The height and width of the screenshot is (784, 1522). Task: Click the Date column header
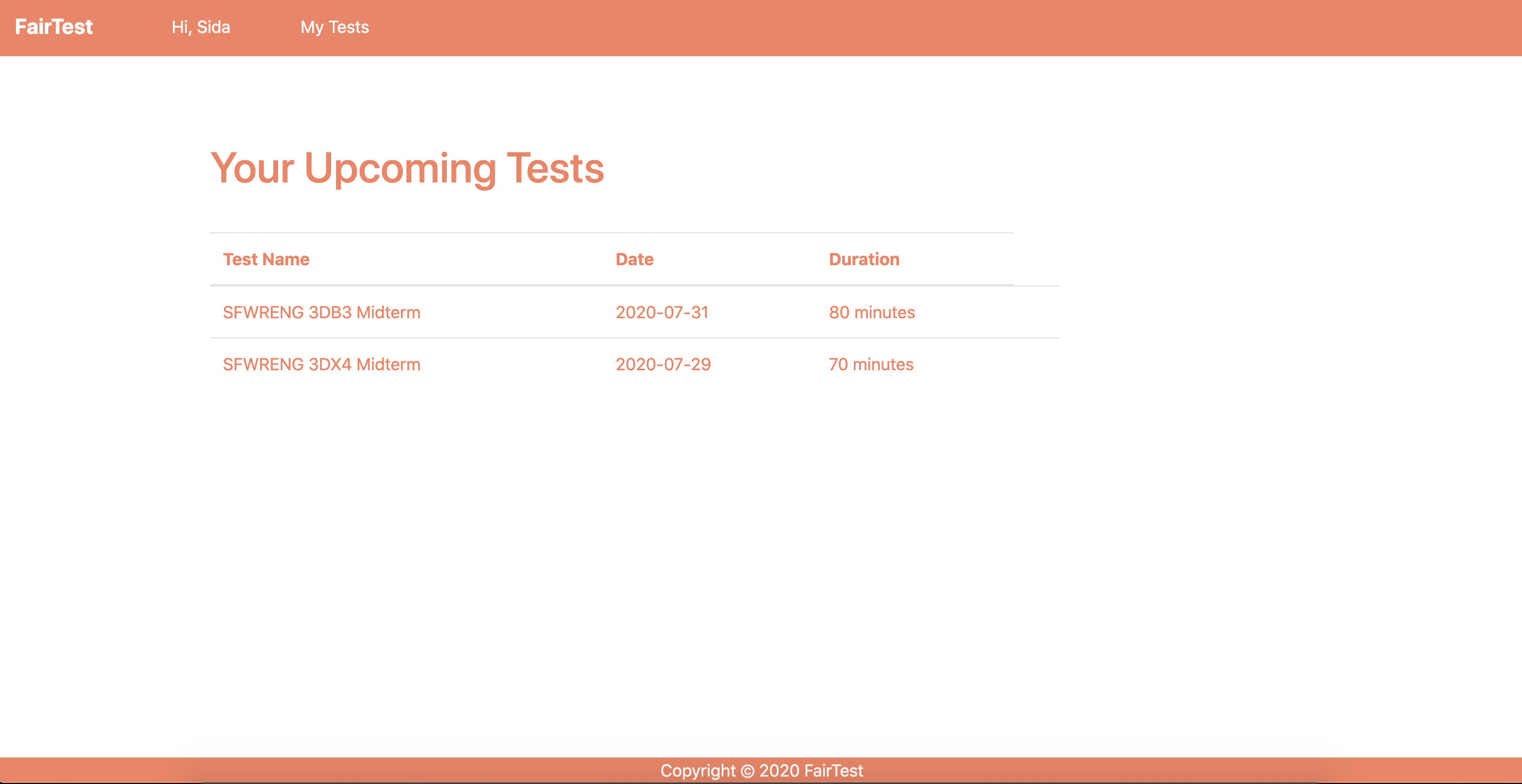[x=634, y=259]
